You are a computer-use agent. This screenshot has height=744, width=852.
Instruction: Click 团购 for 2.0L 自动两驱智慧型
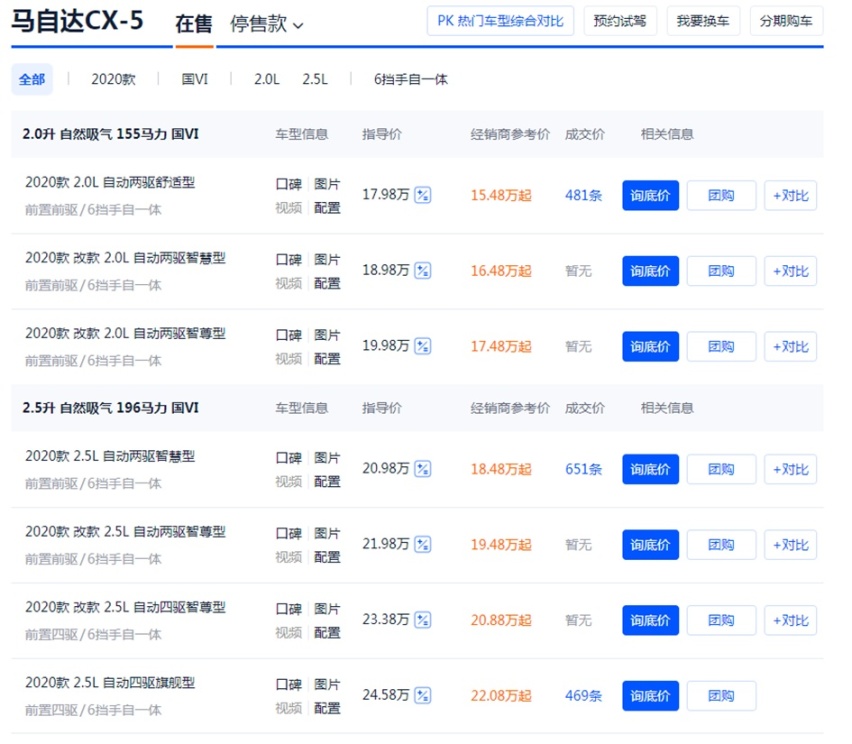[x=721, y=271]
